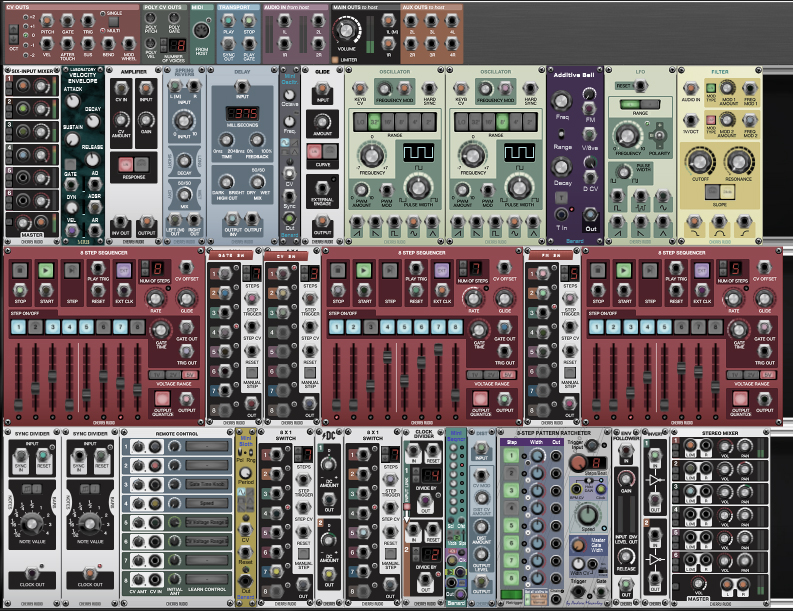This screenshot has width=793, height=611.
Task: Click the Delay INPUT jack
Action: coord(242,86)
